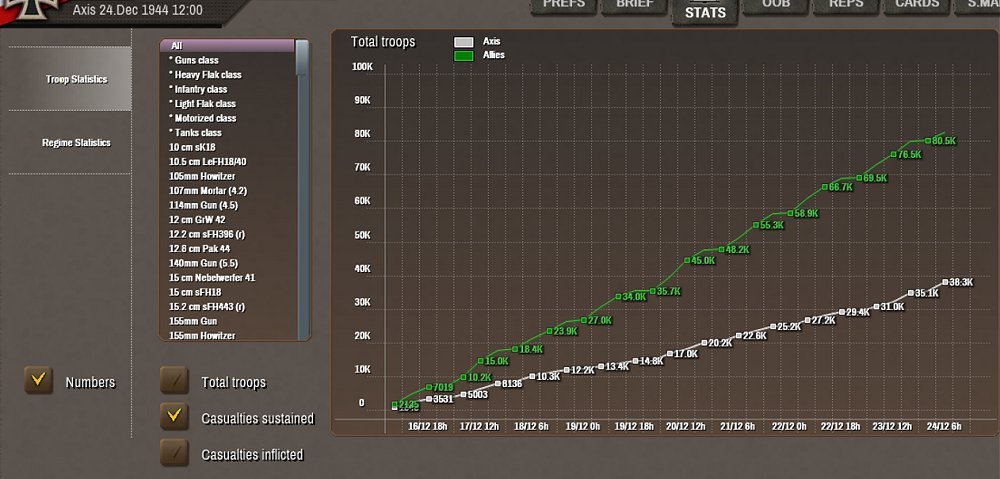Click the Axis 35.1K data point
The image size is (1000, 479).
pyautogui.click(x=911, y=293)
